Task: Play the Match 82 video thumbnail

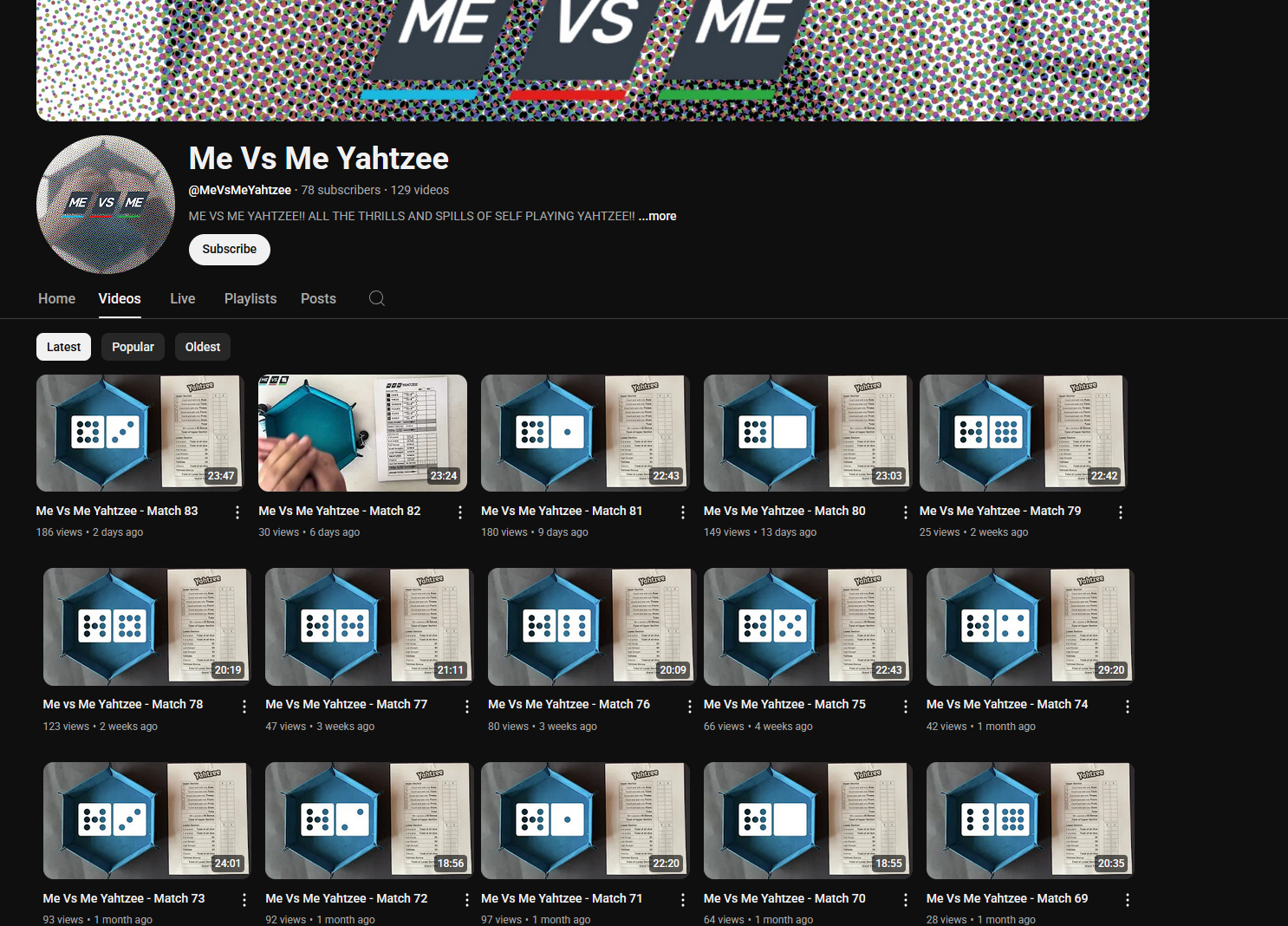Action: pos(362,433)
